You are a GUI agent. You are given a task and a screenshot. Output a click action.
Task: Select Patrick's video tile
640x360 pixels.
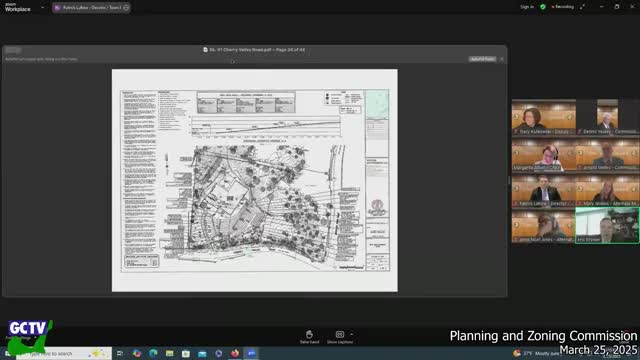544,189
